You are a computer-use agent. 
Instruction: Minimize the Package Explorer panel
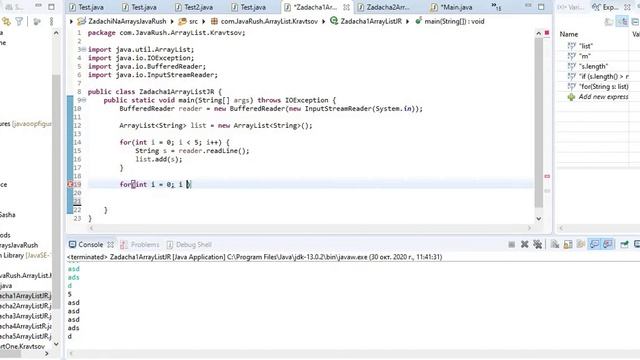38,6
